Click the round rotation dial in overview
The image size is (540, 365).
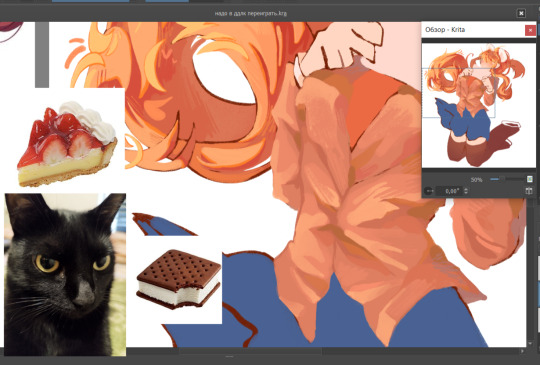(x=428, y=191)
